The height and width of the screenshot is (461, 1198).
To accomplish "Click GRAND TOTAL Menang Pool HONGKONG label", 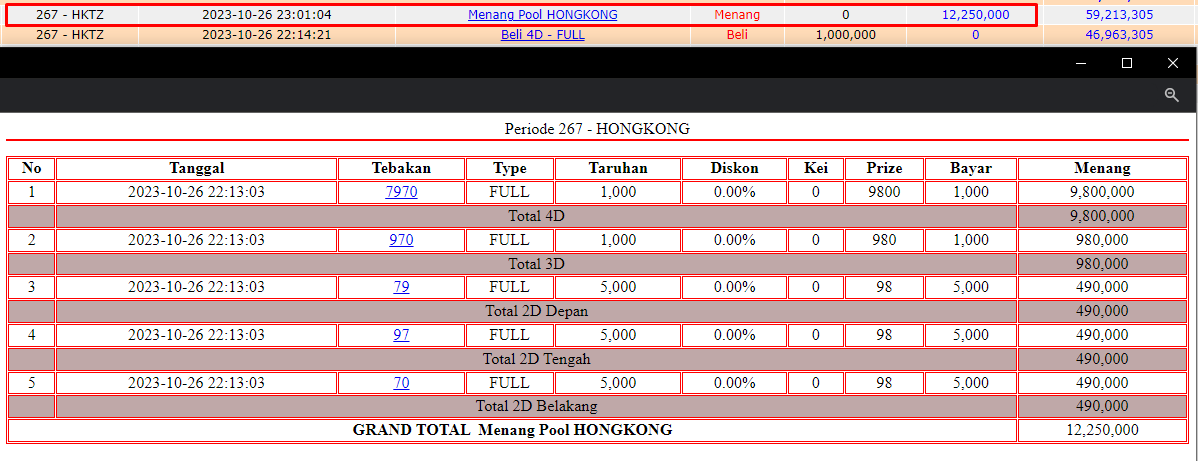I will [513, 430].
